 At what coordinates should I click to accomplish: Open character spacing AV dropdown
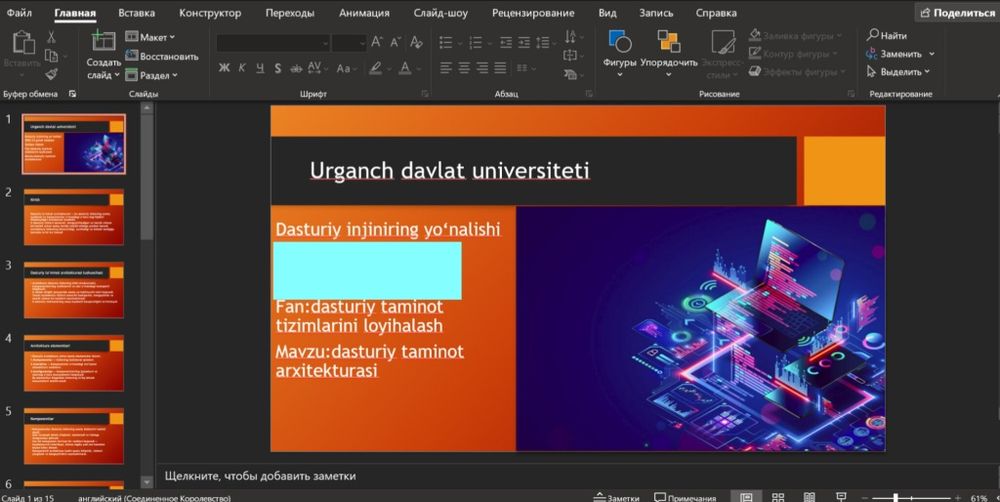point(317,68)
